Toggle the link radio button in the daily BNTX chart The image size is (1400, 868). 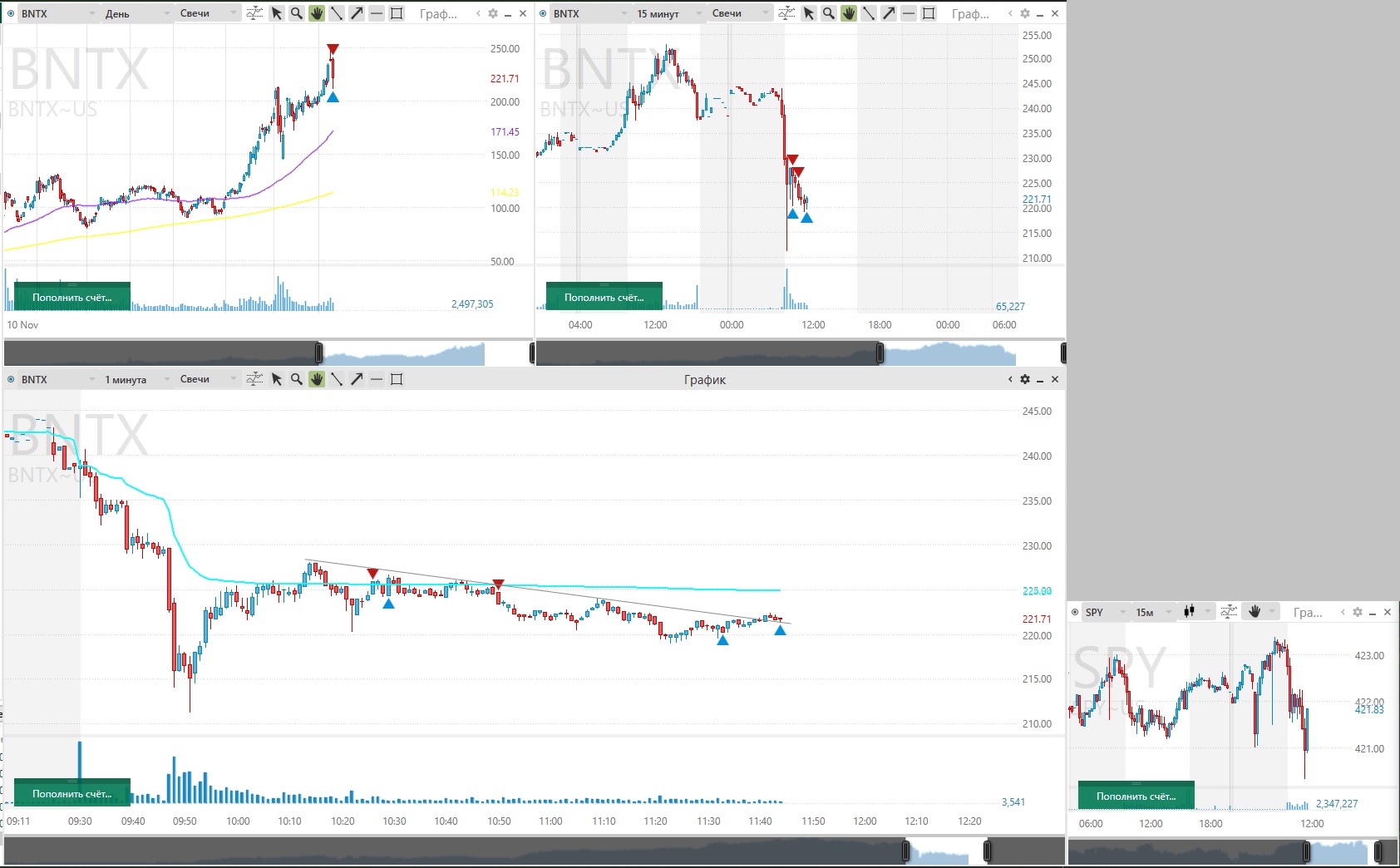click(x=11, y=13)
